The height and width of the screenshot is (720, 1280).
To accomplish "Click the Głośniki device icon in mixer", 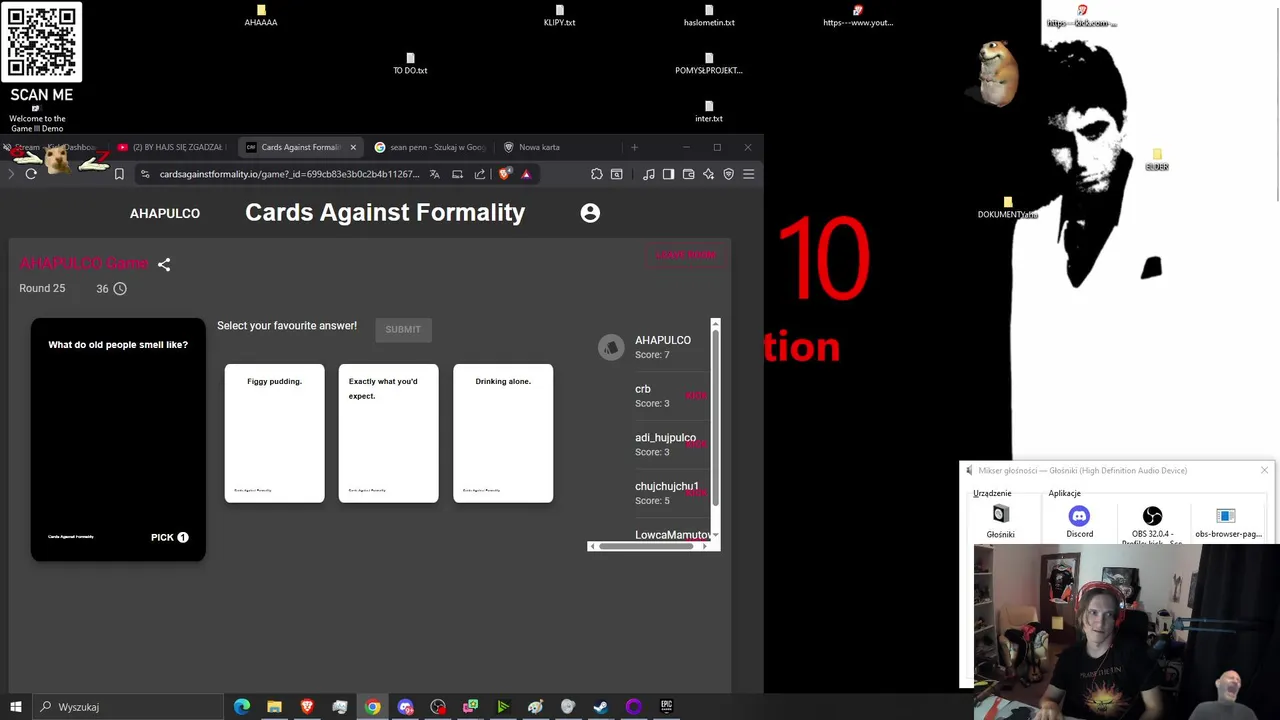I will pyautogui.click(x=1001, y=514).
